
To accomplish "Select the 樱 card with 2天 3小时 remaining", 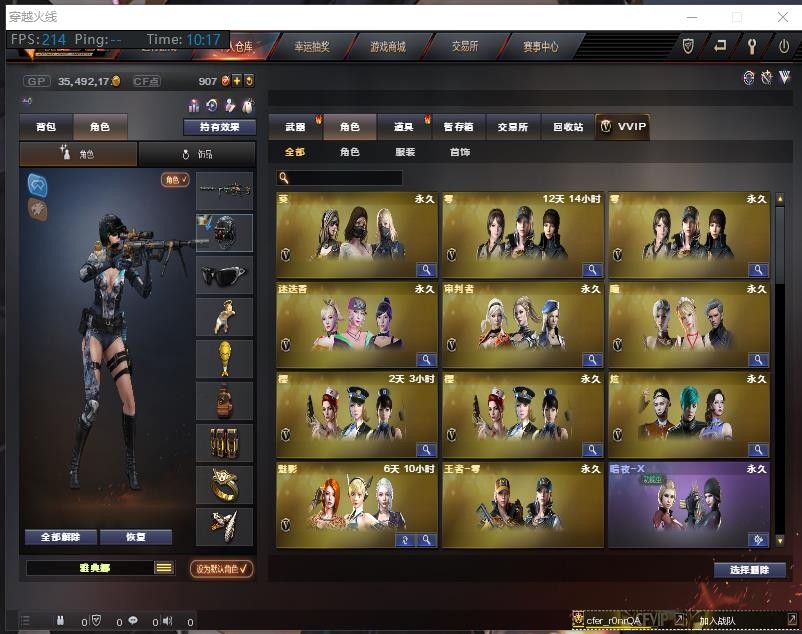I will [x=357, y=415].
